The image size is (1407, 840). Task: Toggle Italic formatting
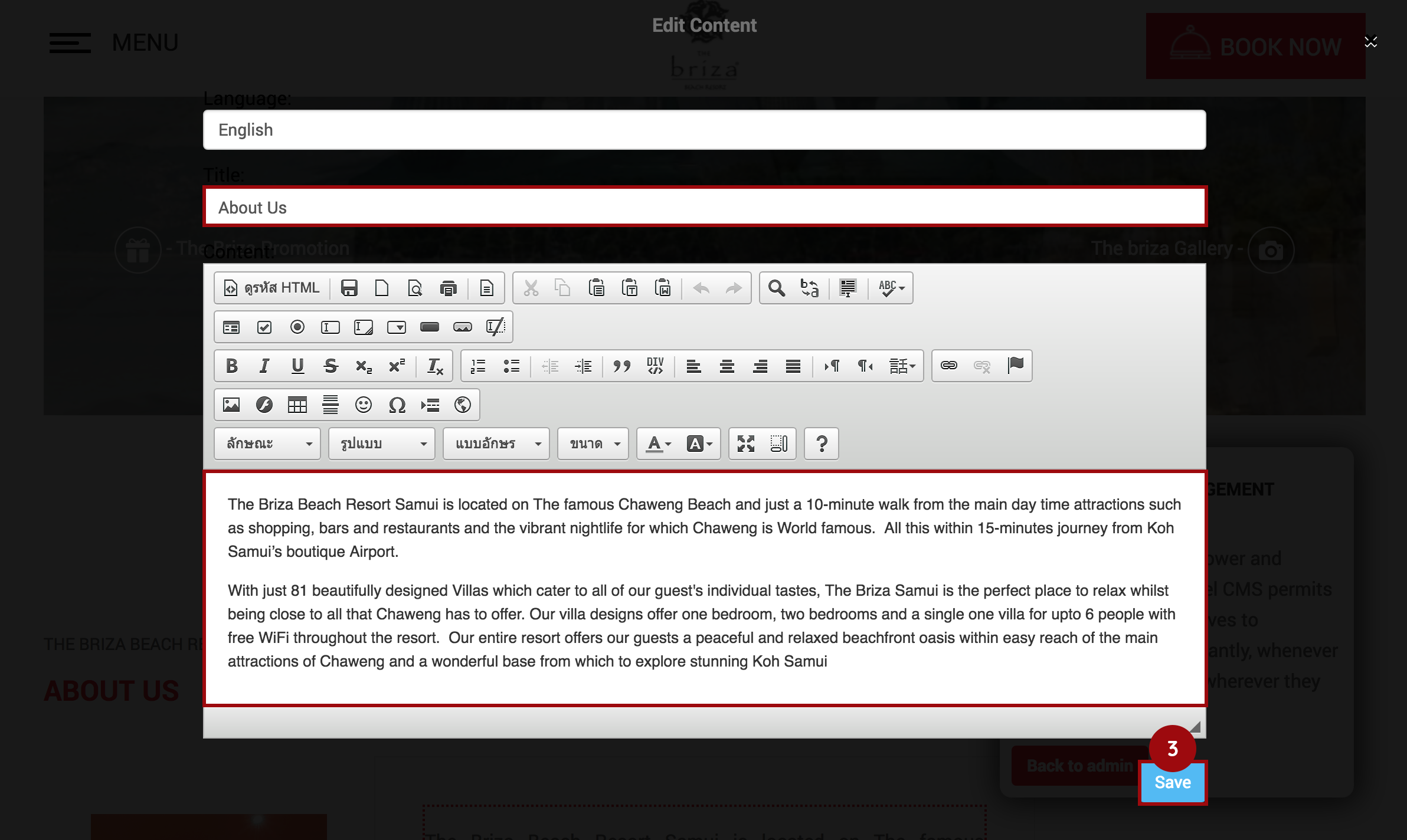[x=264, y=366]
